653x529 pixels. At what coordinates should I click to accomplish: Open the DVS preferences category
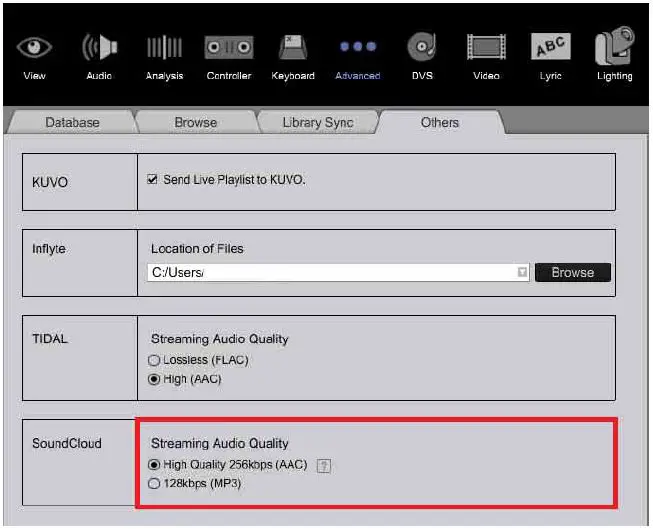point(422,57)
